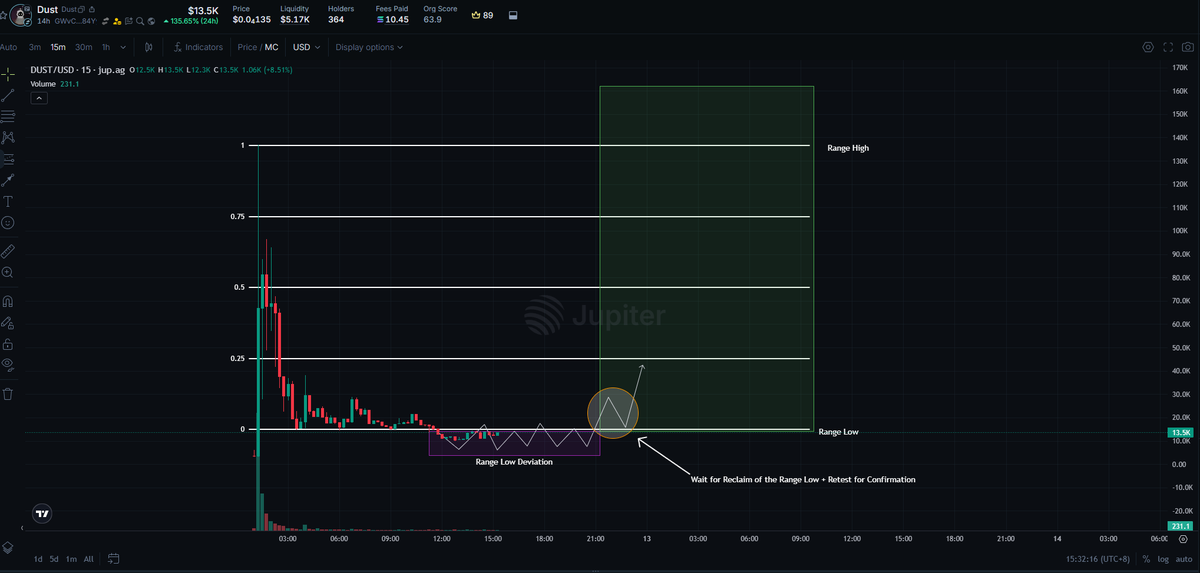Click the Org Score 63.9 stat
The height and width of the screenshot is (573, 1200).
tap(440, 14)
